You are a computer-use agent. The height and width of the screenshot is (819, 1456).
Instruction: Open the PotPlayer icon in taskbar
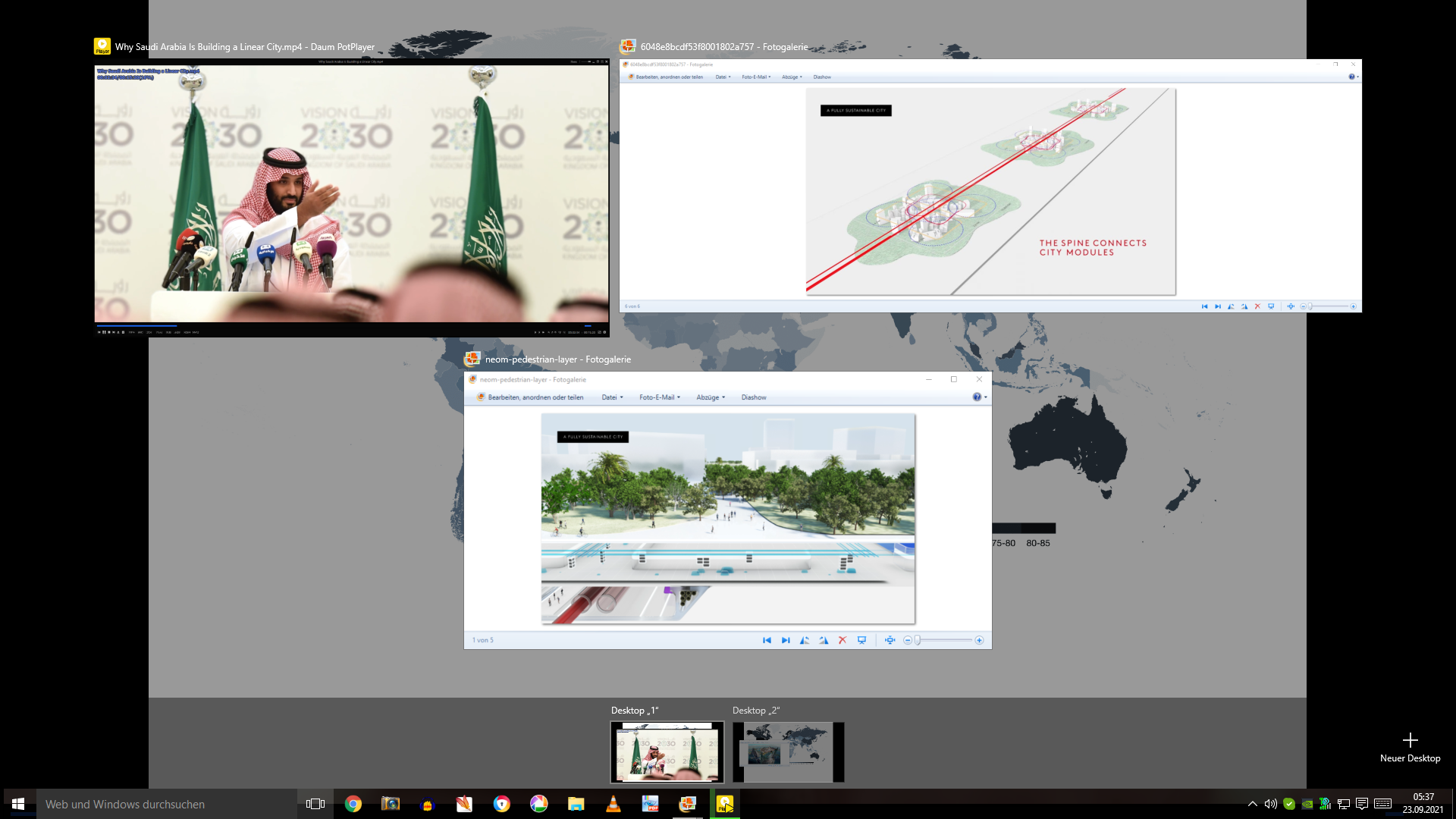tap(725, 804)
